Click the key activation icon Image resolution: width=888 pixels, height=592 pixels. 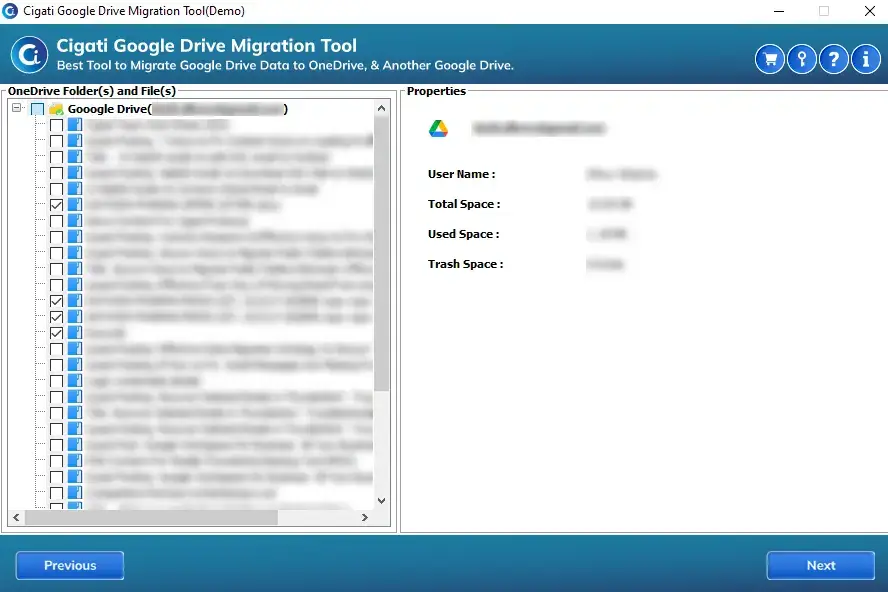(x=802, y=59)
